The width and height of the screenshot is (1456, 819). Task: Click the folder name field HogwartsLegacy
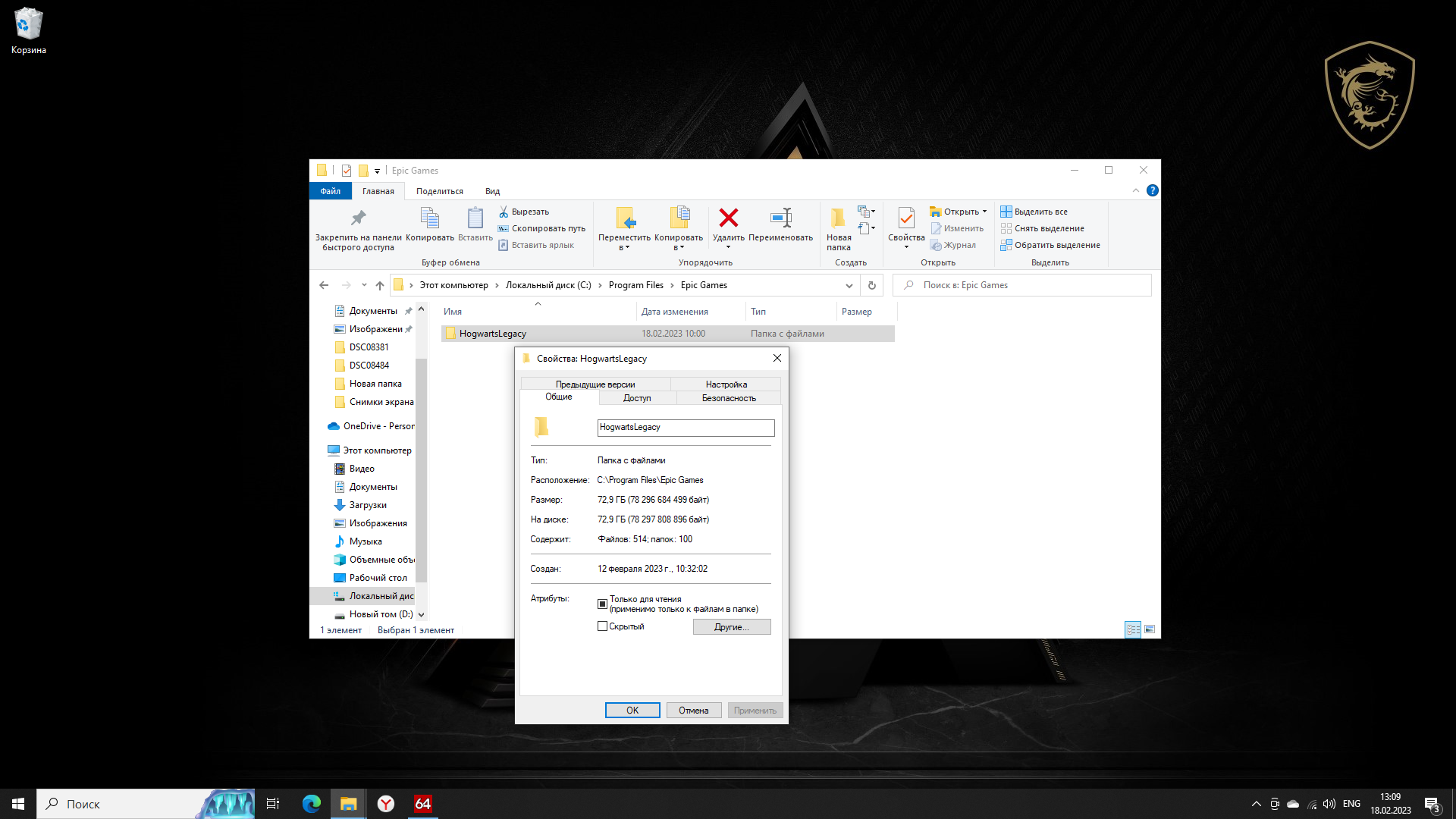[x=686, y=428]
